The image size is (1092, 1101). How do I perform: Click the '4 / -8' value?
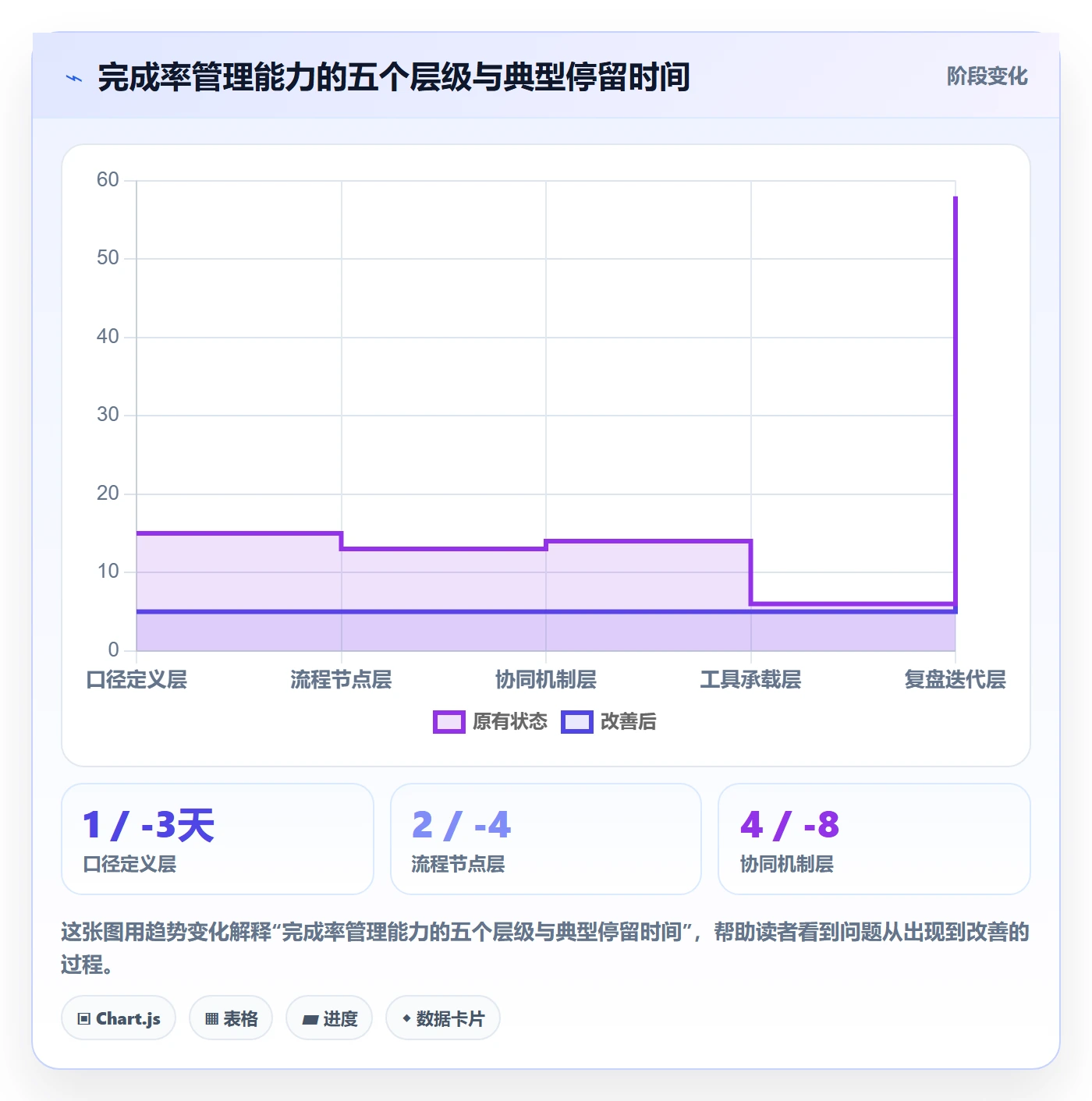coord(790,825)
